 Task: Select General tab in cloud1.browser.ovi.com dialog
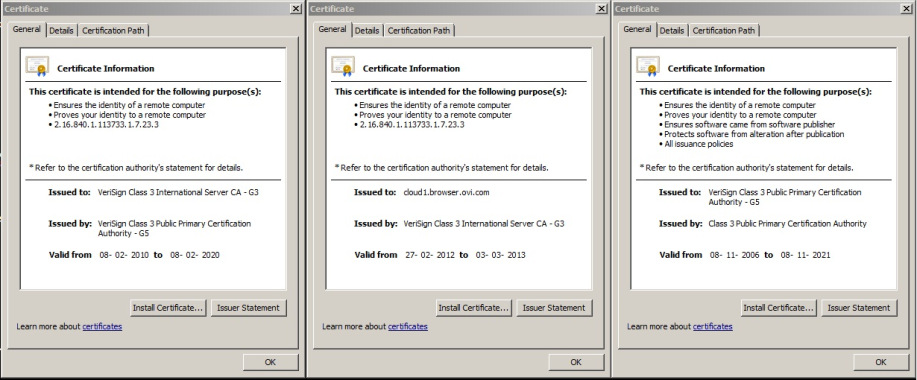(333, 29)
